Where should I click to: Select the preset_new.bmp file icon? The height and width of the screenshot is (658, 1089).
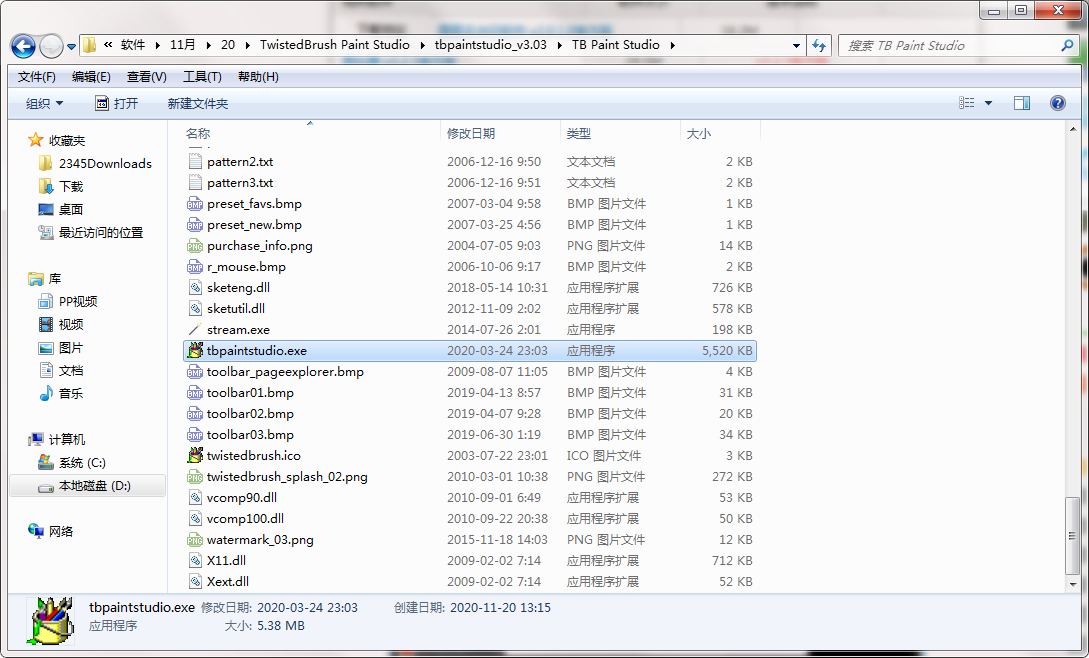click(195, 224)
